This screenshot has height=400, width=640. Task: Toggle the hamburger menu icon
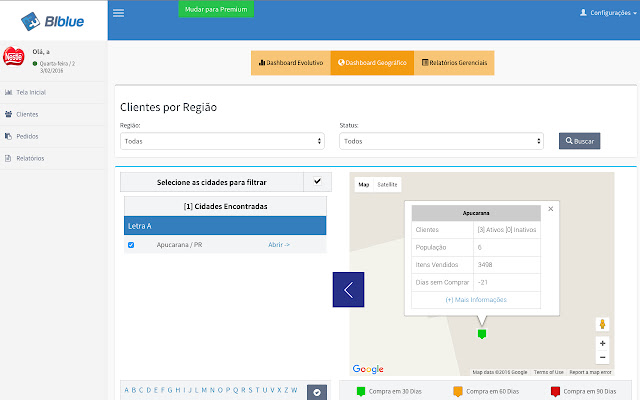[x=118, y=13]
